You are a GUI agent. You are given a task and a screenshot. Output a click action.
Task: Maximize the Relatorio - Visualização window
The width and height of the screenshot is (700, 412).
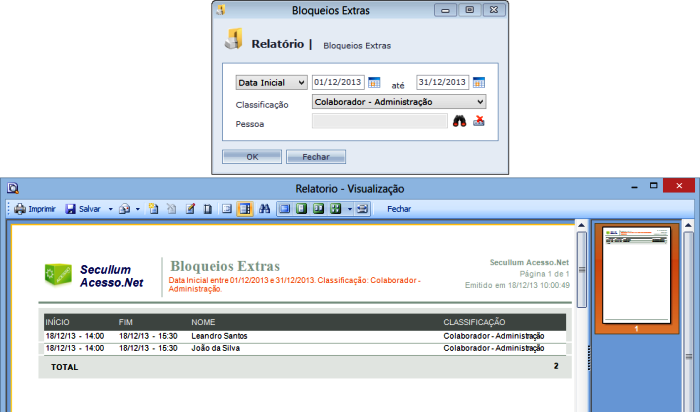654,186
